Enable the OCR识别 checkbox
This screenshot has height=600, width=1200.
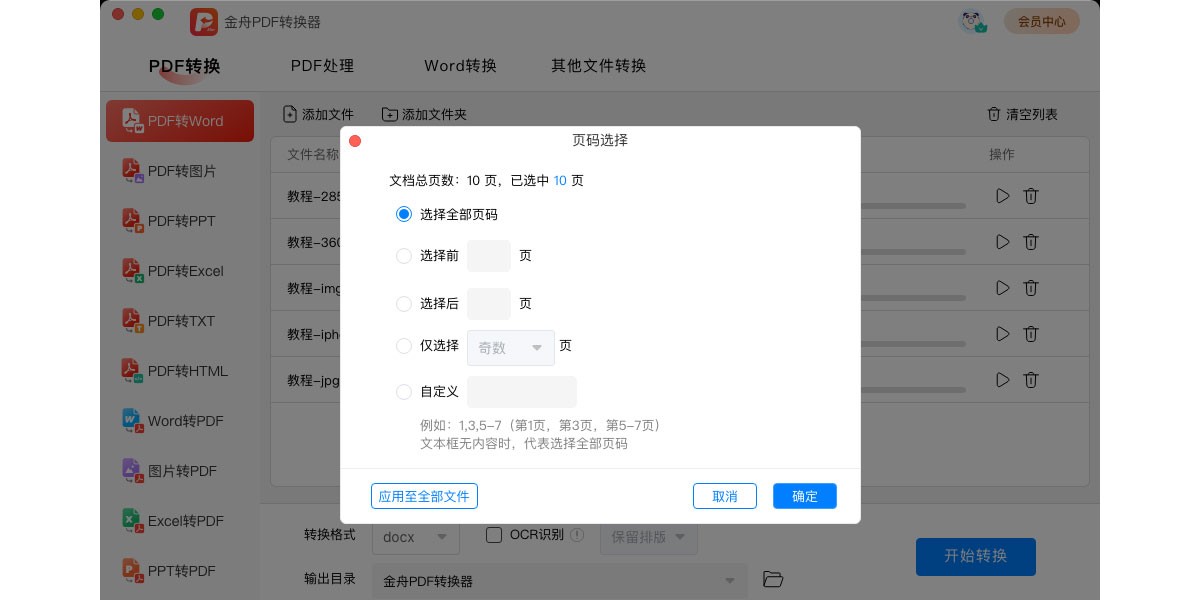click(494, 535)
